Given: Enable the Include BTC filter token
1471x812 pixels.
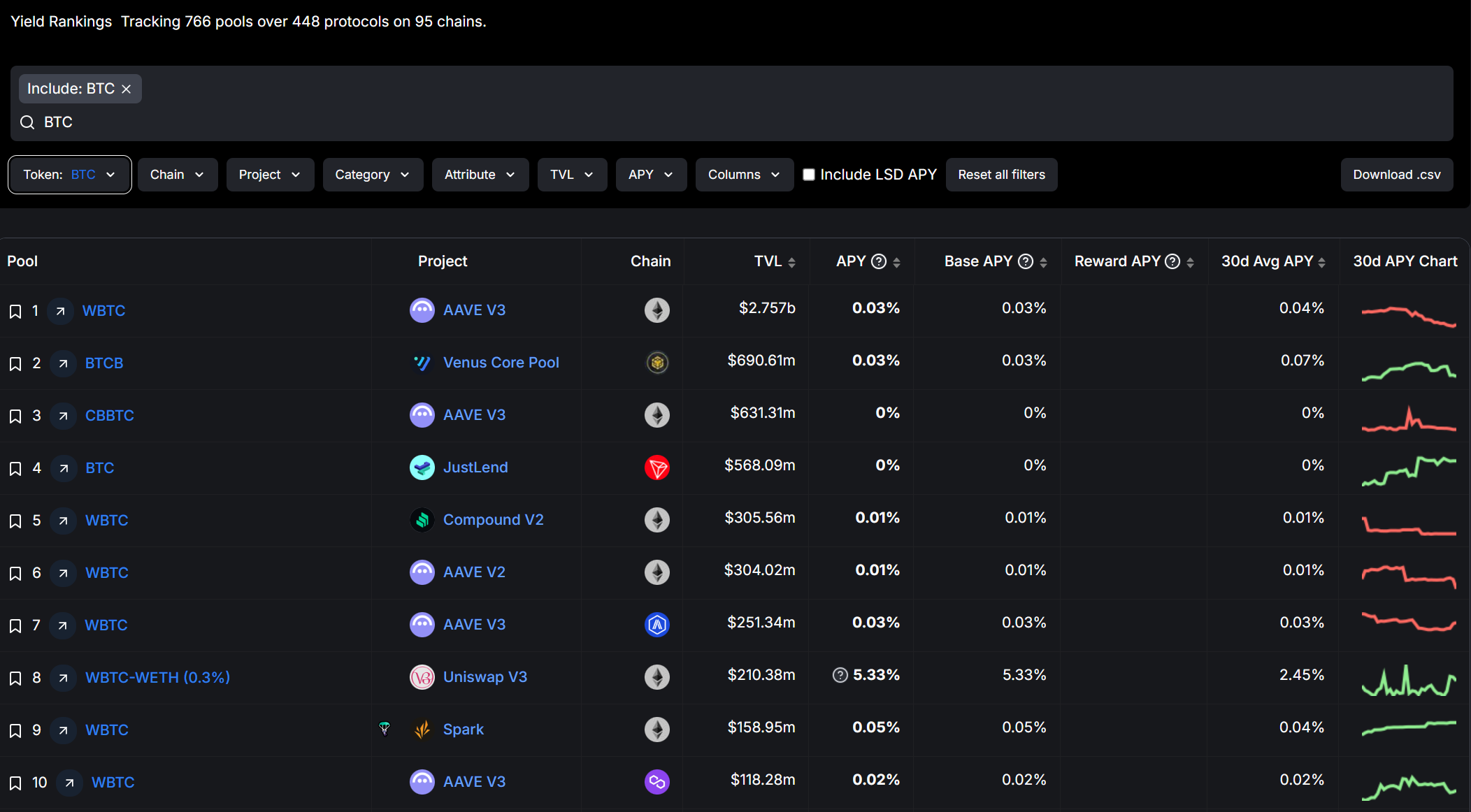Looking at the screenshot, I should tap(78, 88).
